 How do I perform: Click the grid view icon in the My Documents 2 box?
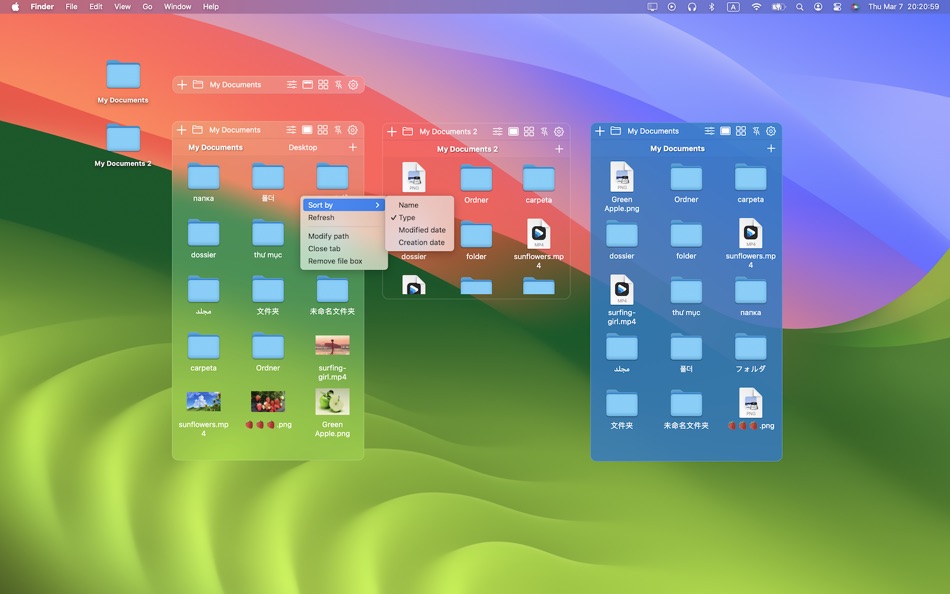tap(529, 132)
